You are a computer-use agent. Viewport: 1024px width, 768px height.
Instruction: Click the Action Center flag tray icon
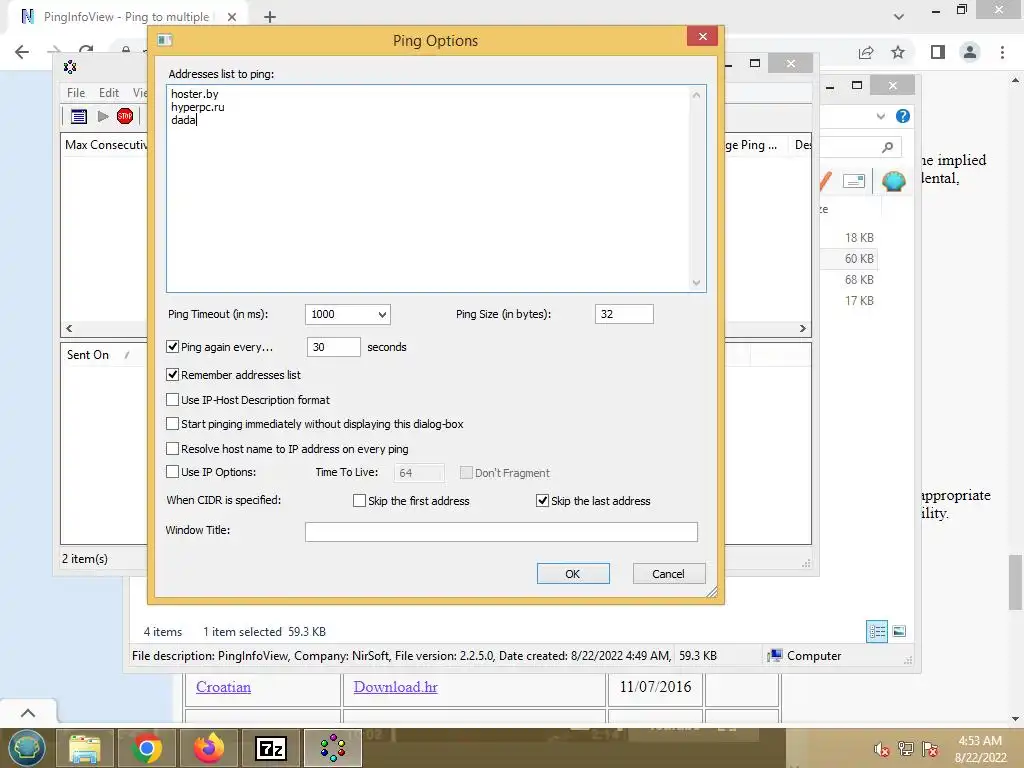[x=930, y=748]
